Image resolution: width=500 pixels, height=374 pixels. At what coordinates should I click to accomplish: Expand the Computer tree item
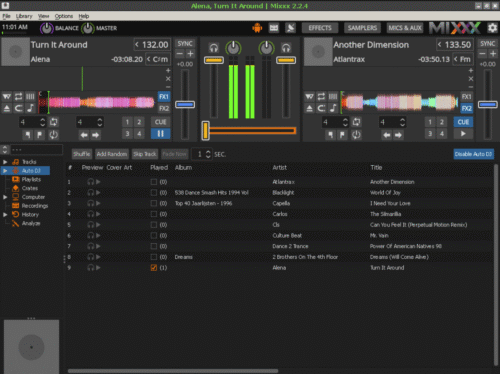[x=5, y=197]
